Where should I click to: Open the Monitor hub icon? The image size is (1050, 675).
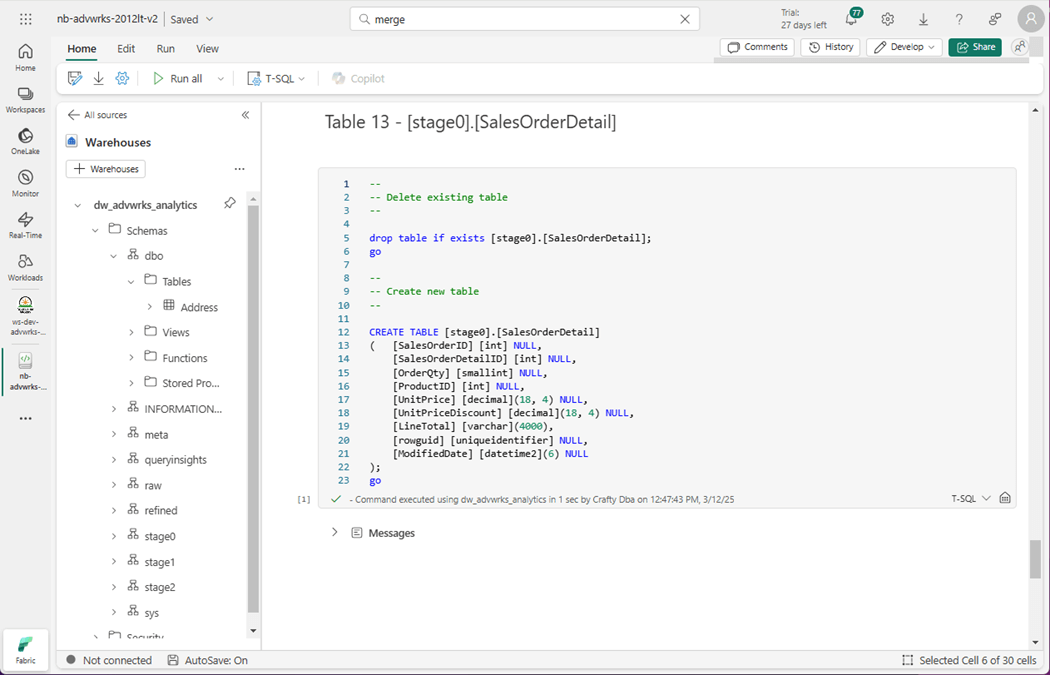(25, 183)
